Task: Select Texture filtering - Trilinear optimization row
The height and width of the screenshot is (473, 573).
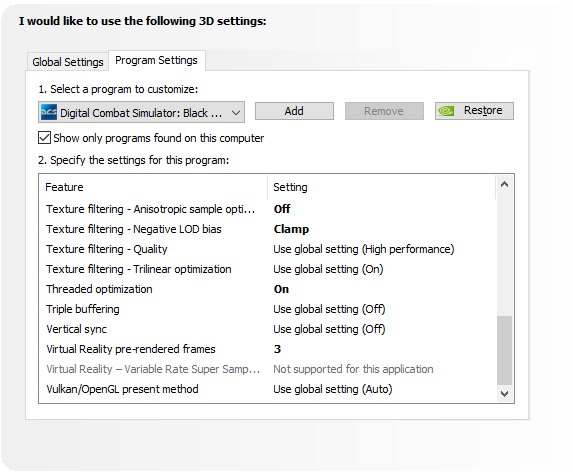Action: pyautogui.click(x=268, y=269)
